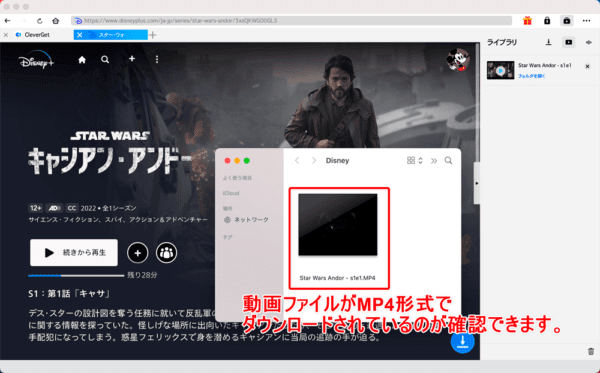Click Star Wars Andor s1e1 library thumbnail
The image size is (600, 373).
(x=501, y=70)
